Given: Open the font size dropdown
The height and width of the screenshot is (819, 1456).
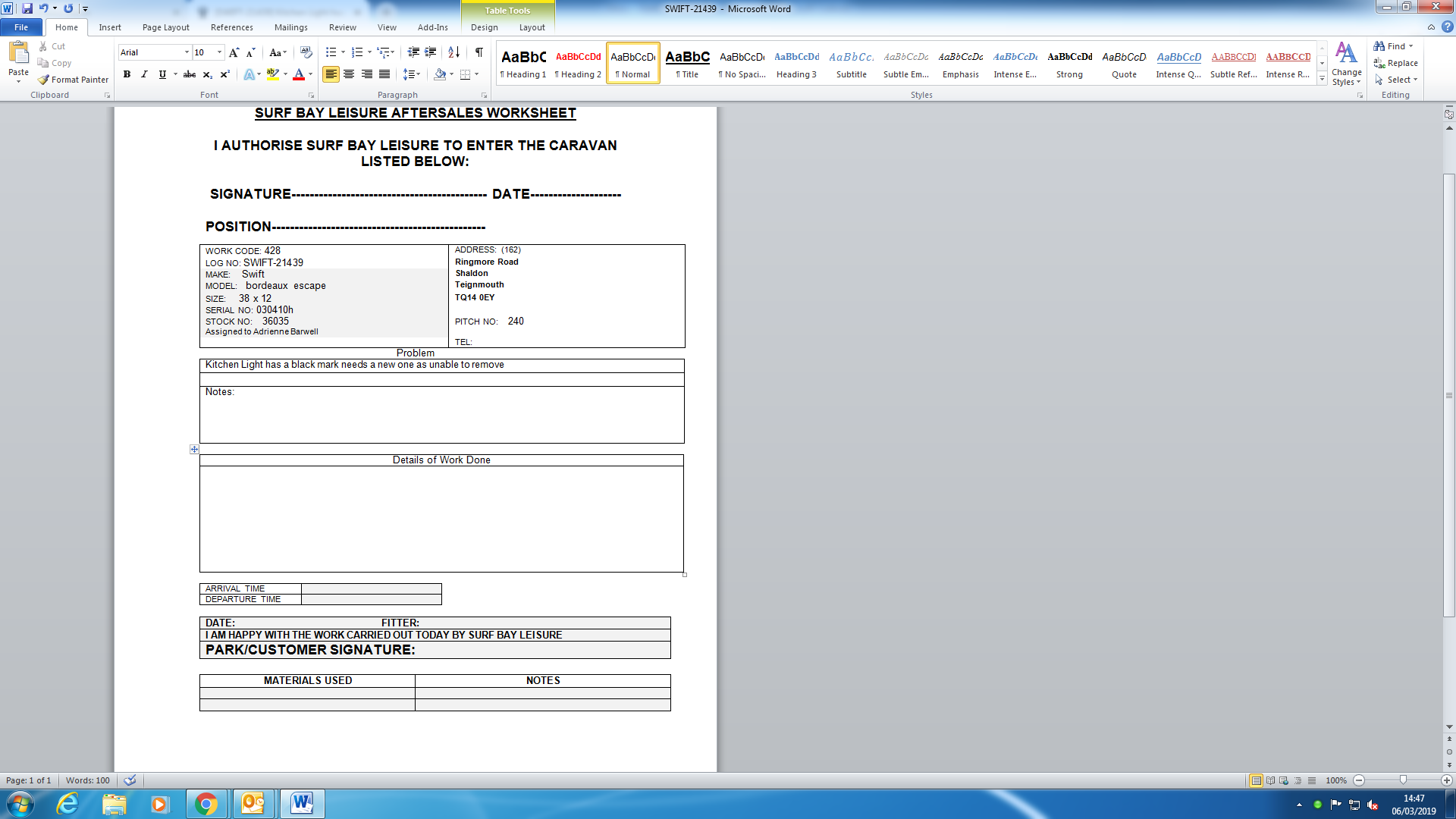Looking at the screenshot, I should tap(220, 52).
